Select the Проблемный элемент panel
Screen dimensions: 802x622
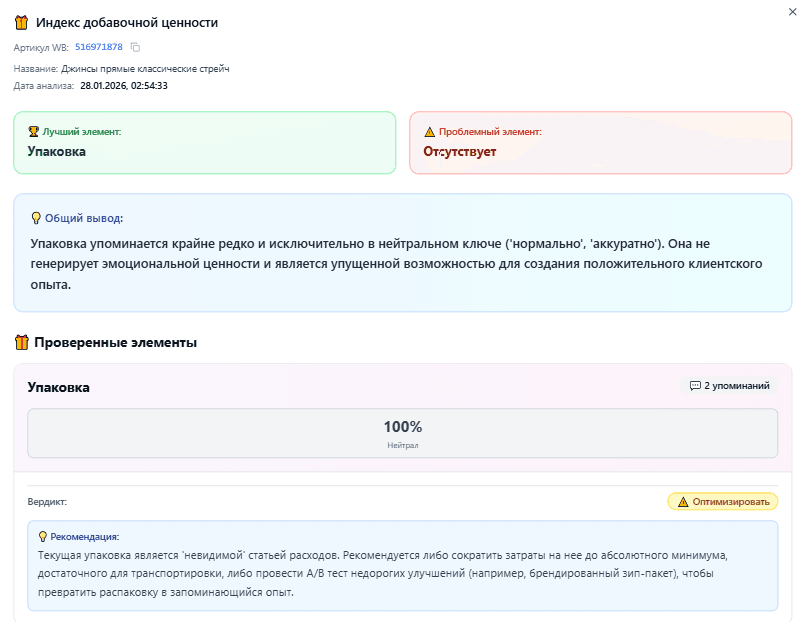click(x=600, y=143)
